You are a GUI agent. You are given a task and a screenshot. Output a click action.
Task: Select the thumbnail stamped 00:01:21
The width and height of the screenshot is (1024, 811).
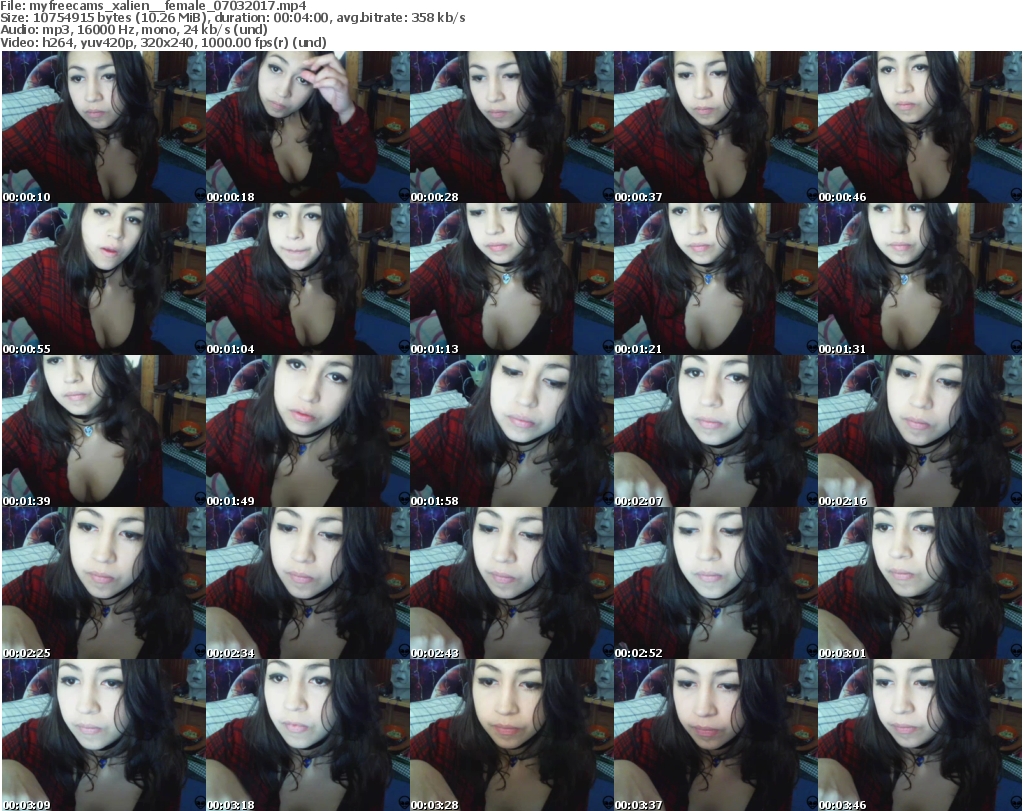[716, 279]
